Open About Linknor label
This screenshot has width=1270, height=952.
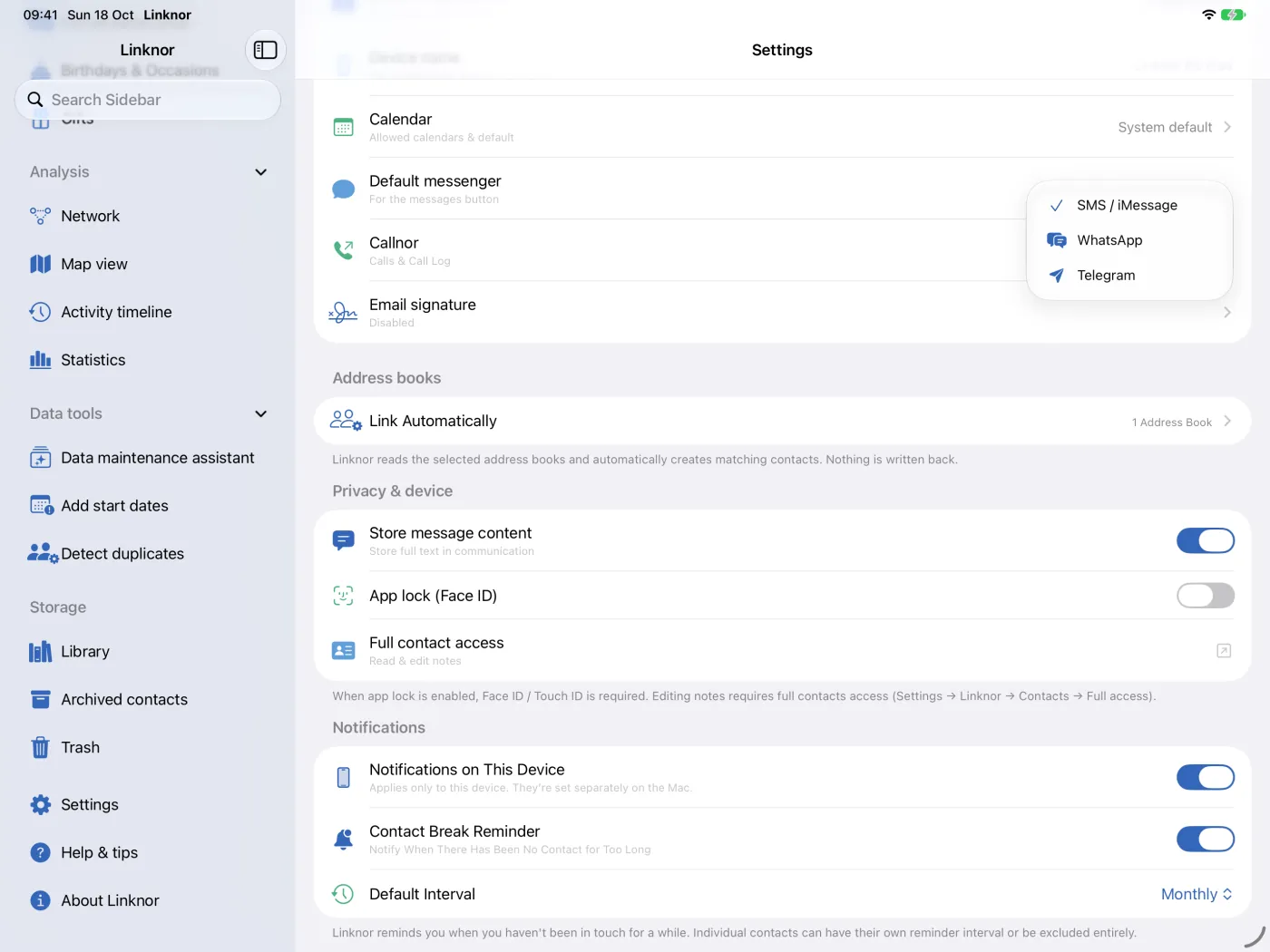pyautogui.click(x=110, y=900)
